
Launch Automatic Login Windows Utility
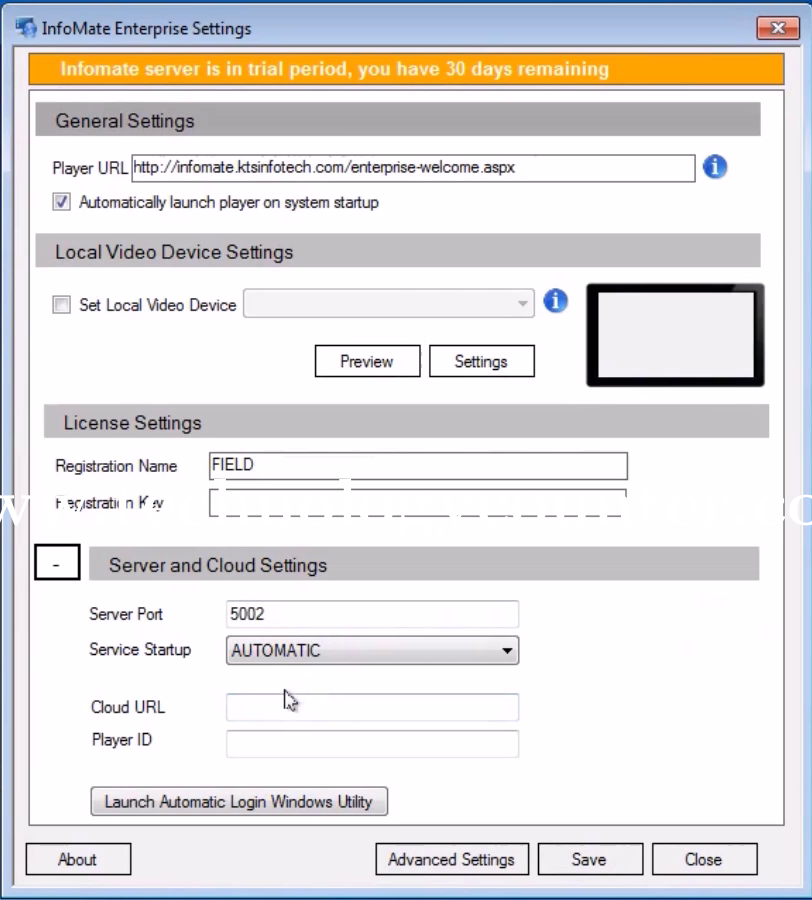pyautogui.click(x=239, y=801)
